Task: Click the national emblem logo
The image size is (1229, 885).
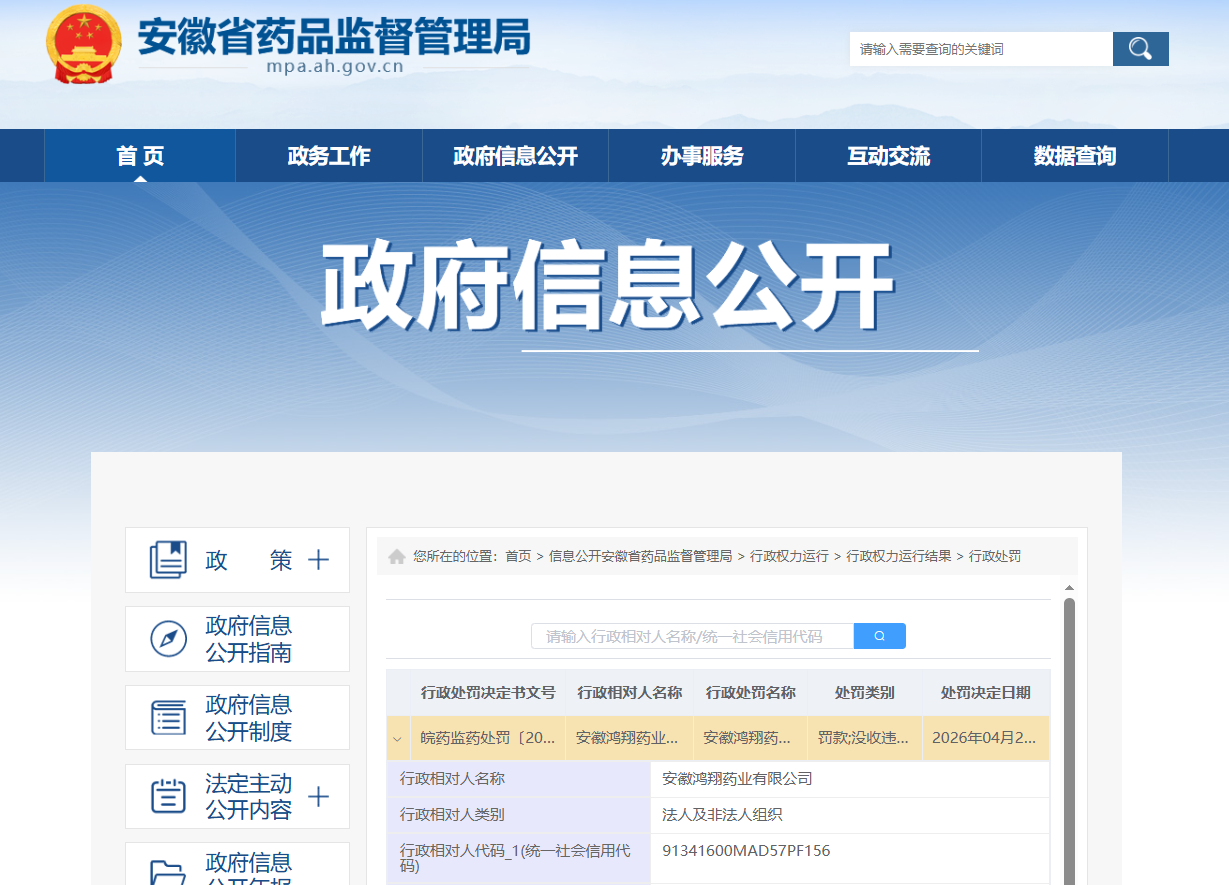Action: 84,45
